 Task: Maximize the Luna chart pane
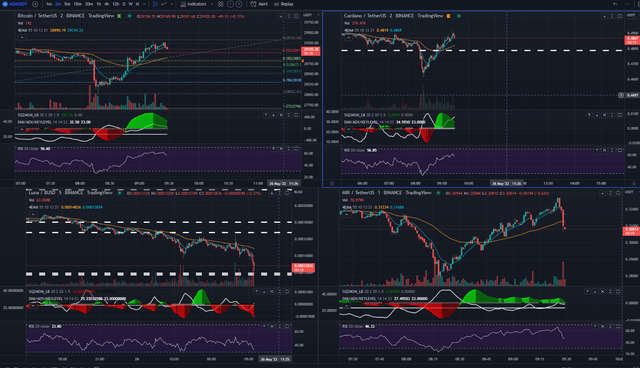pyautogui.click(x=287, y=193)
